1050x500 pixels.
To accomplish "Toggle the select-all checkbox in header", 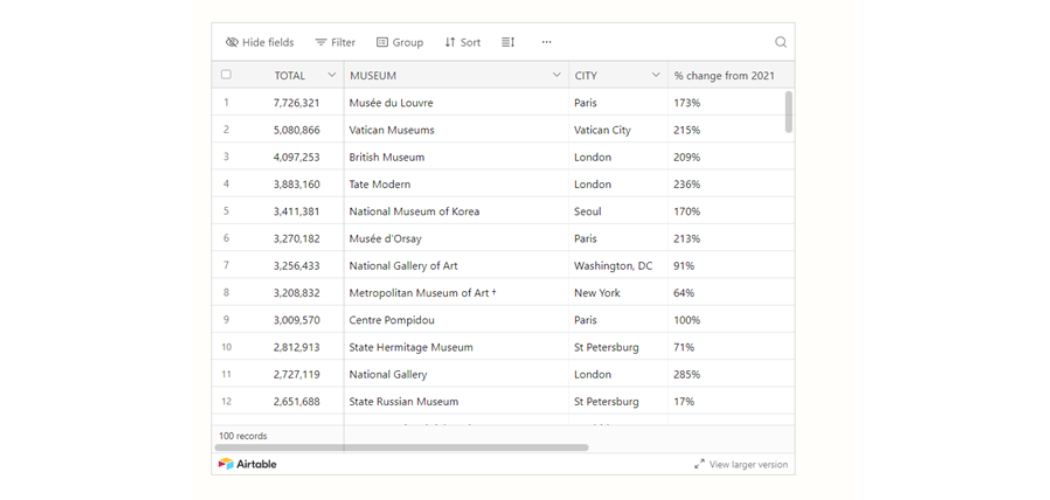I will pyautogui.click(x=226, y=75).
